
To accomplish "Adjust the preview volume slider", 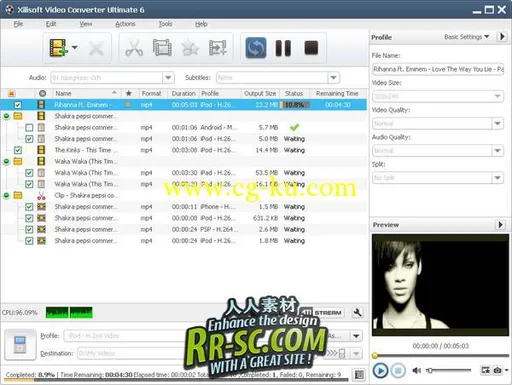I will point(449,370).
